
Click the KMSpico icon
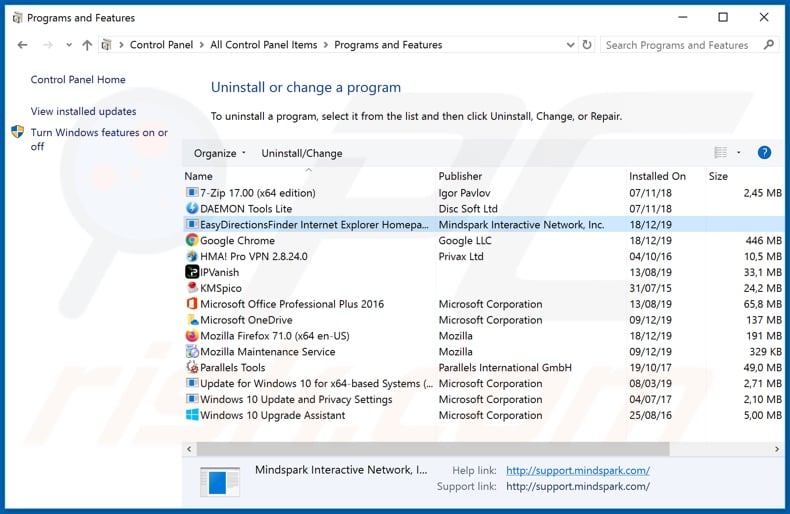tap(192, 288)
